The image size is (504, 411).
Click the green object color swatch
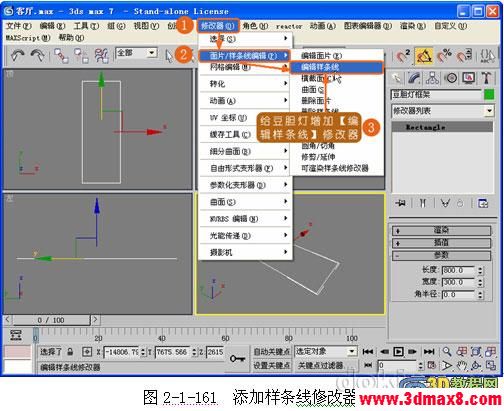(489, 95)
